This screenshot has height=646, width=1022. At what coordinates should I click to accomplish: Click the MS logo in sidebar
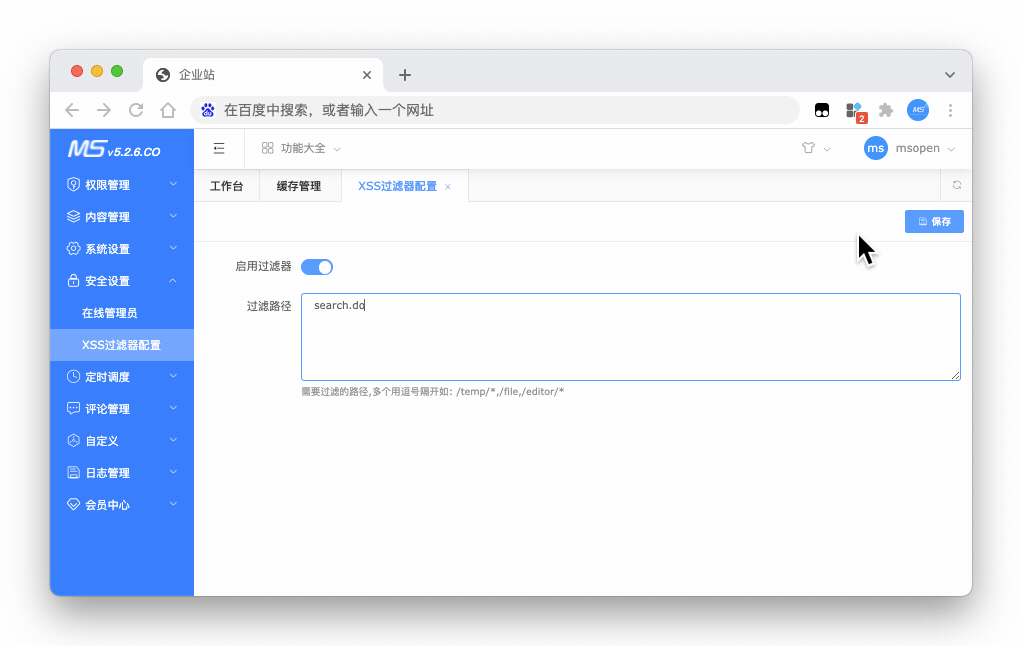tap(114, 150)
